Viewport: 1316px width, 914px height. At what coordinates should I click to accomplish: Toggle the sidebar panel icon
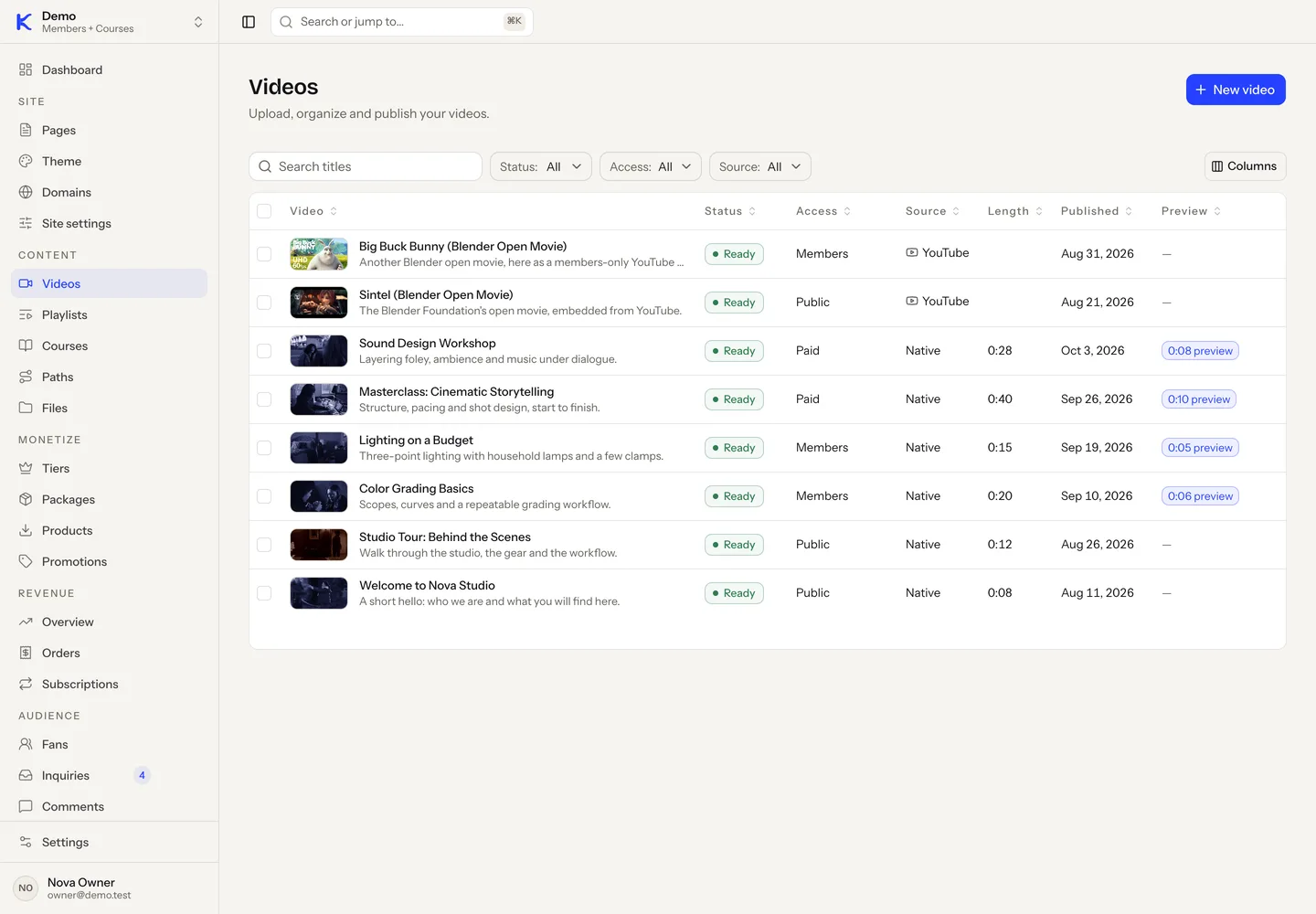(249, 22)
